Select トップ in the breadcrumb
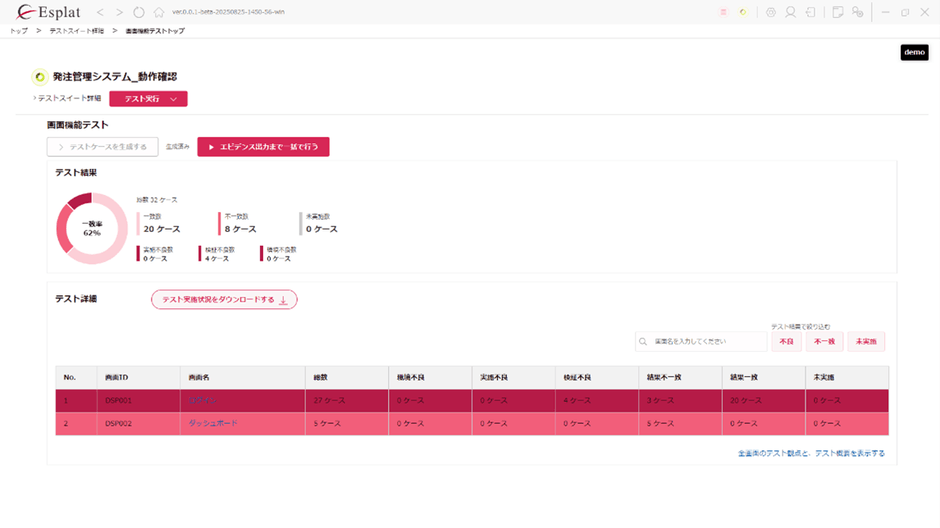Viewport: 940px width, 528px height. pyautogui.click(x=18, y=31)
